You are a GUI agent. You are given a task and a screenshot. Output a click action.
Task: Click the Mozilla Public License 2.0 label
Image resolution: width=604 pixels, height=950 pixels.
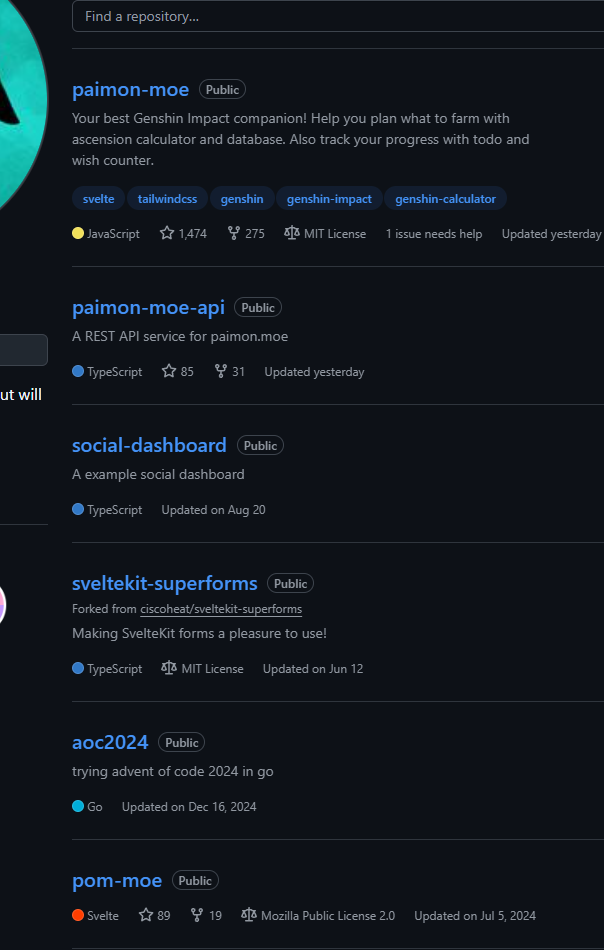point(328,916)
